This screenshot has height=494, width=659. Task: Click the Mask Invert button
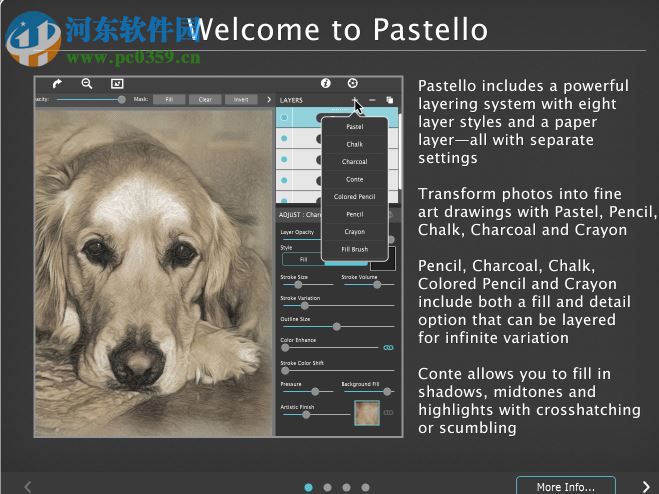coord(240,100)
